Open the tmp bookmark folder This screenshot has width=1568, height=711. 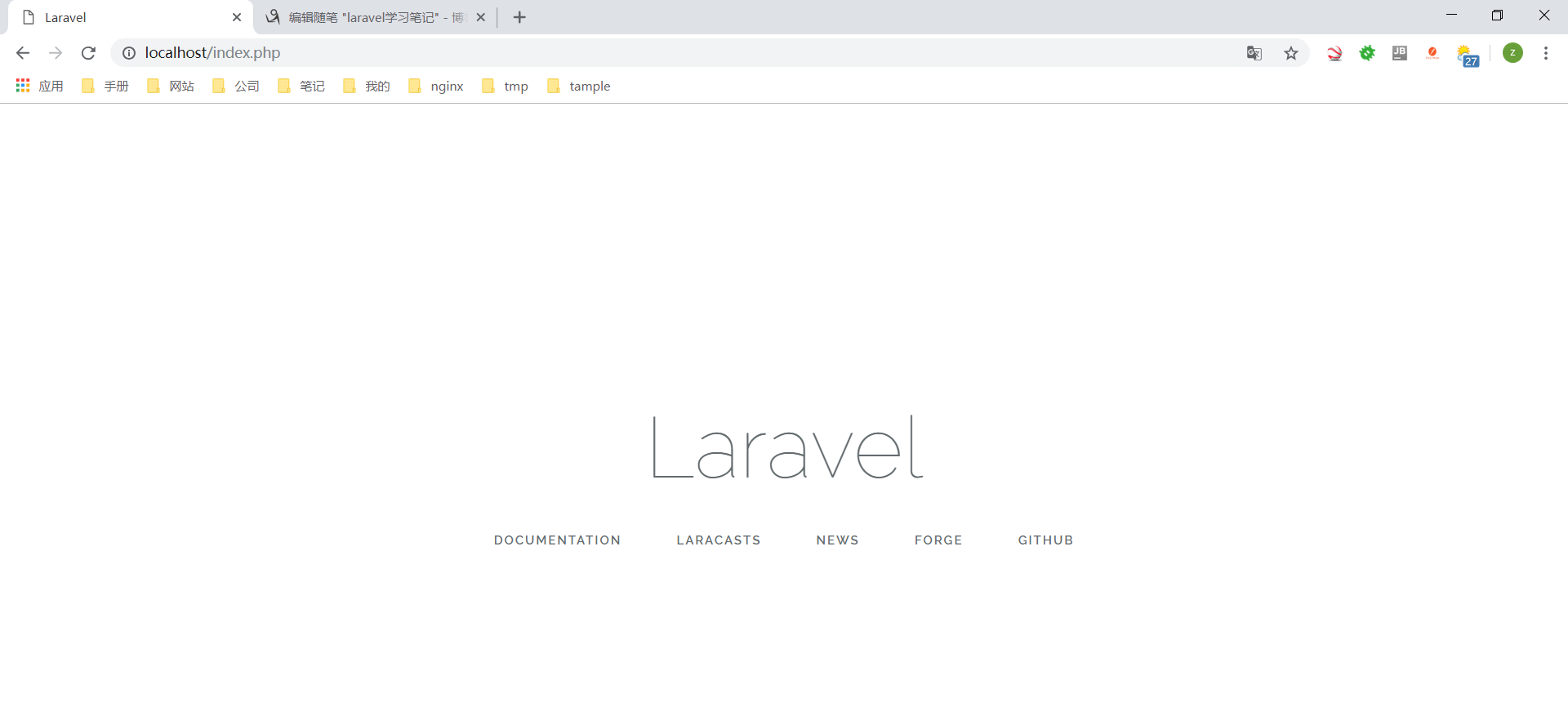pyautogui.click(x=505, y=86)
